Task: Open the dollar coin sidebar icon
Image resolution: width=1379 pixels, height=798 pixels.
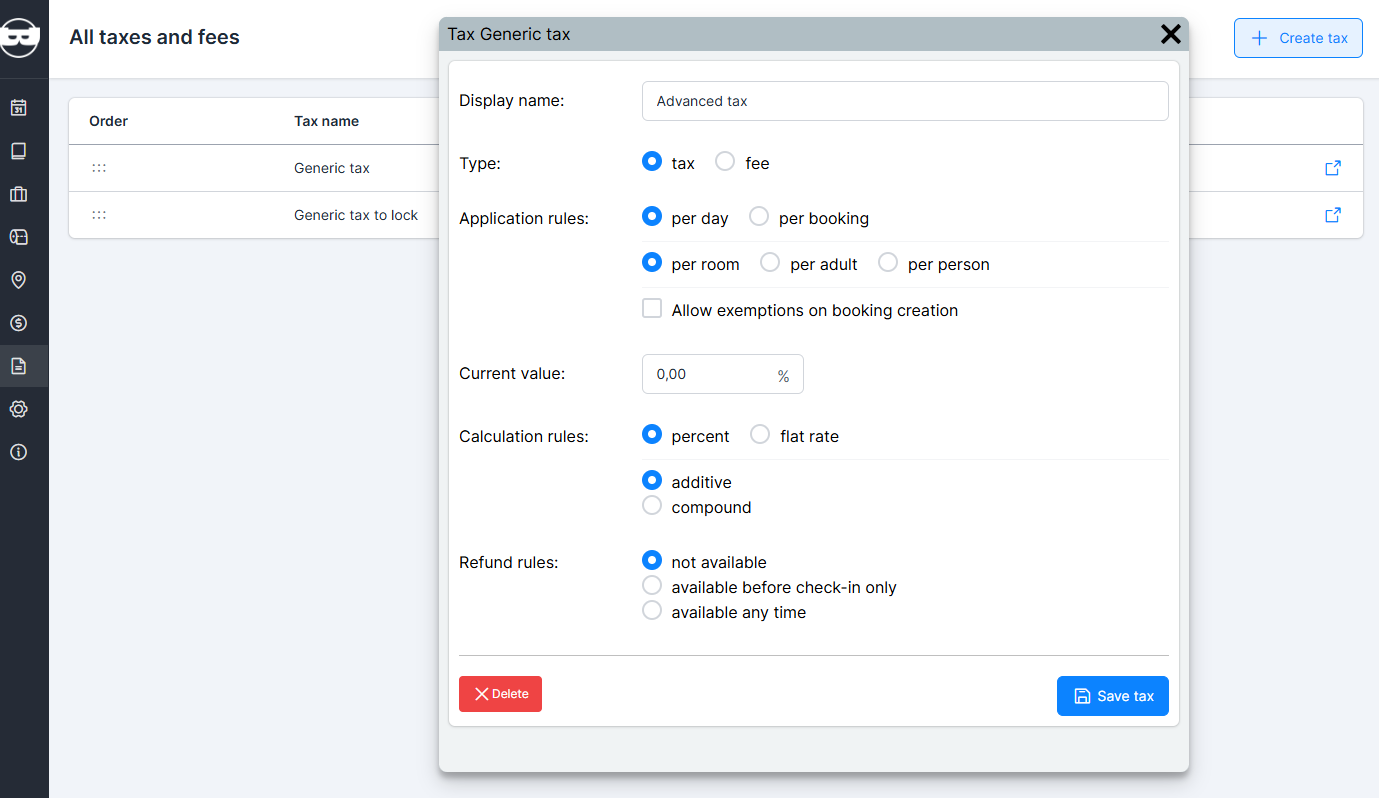Action: click(x=18, y=323)
